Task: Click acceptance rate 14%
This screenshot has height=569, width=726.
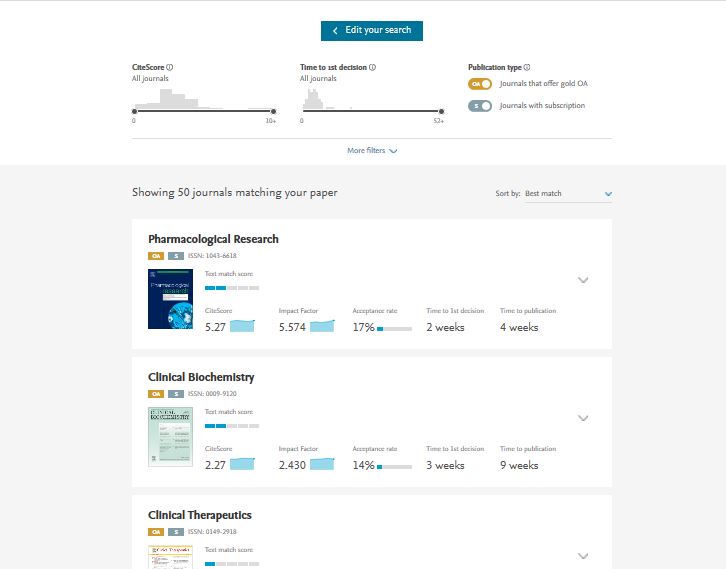Action: (363, 465)
